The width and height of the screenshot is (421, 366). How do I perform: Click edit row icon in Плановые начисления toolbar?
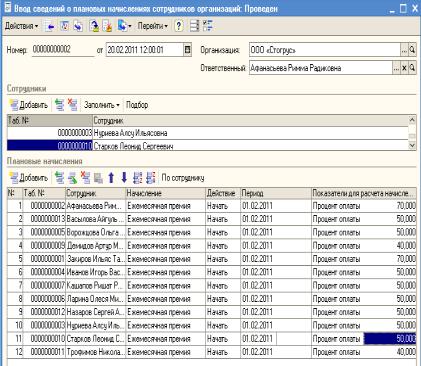(59, 178)
